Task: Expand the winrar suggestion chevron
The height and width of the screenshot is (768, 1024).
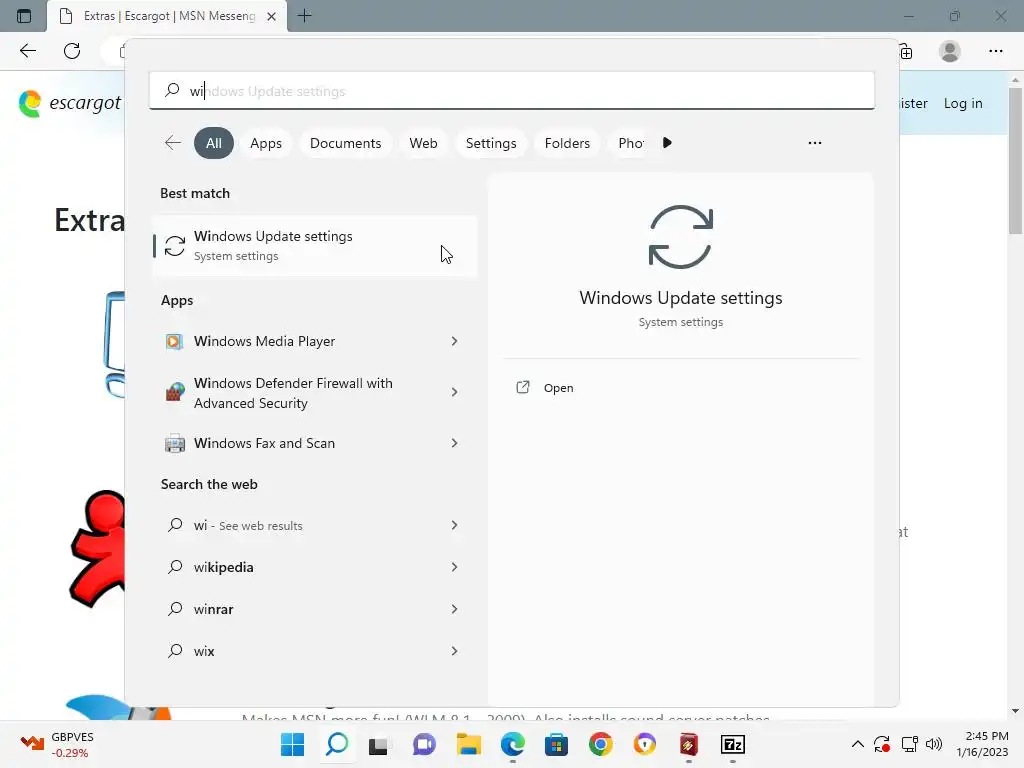Action: pos(455,609)
